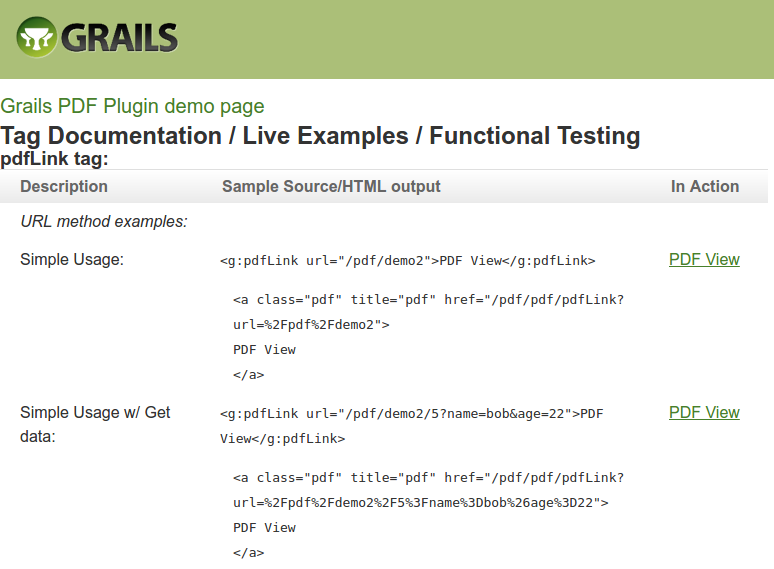
Task: Open the PDF View link for Simple Usage
Action: click(x=704, y=259)
